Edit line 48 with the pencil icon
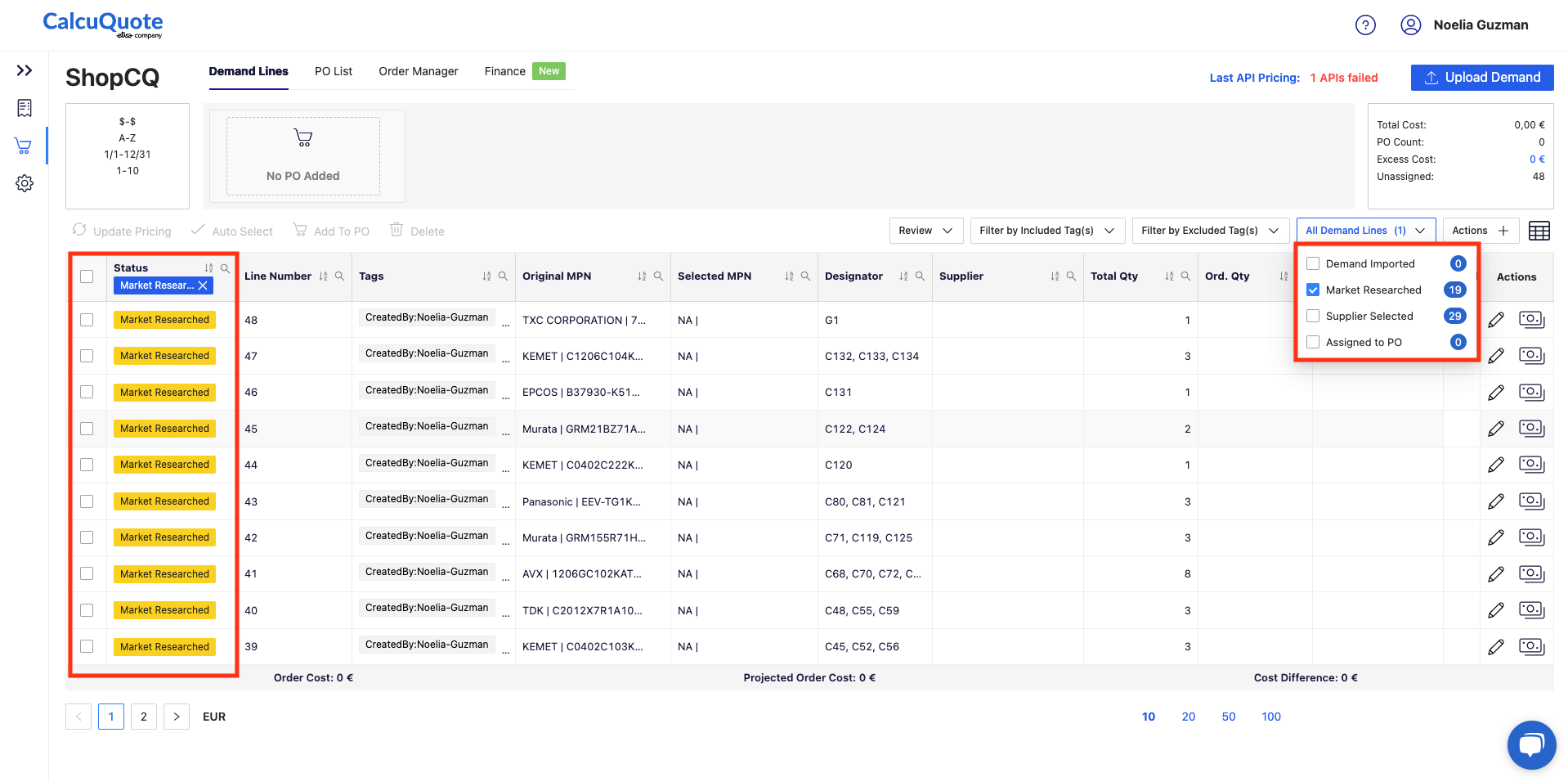Viewport: 1568px width, 782px height. [x=1496, y=320]
